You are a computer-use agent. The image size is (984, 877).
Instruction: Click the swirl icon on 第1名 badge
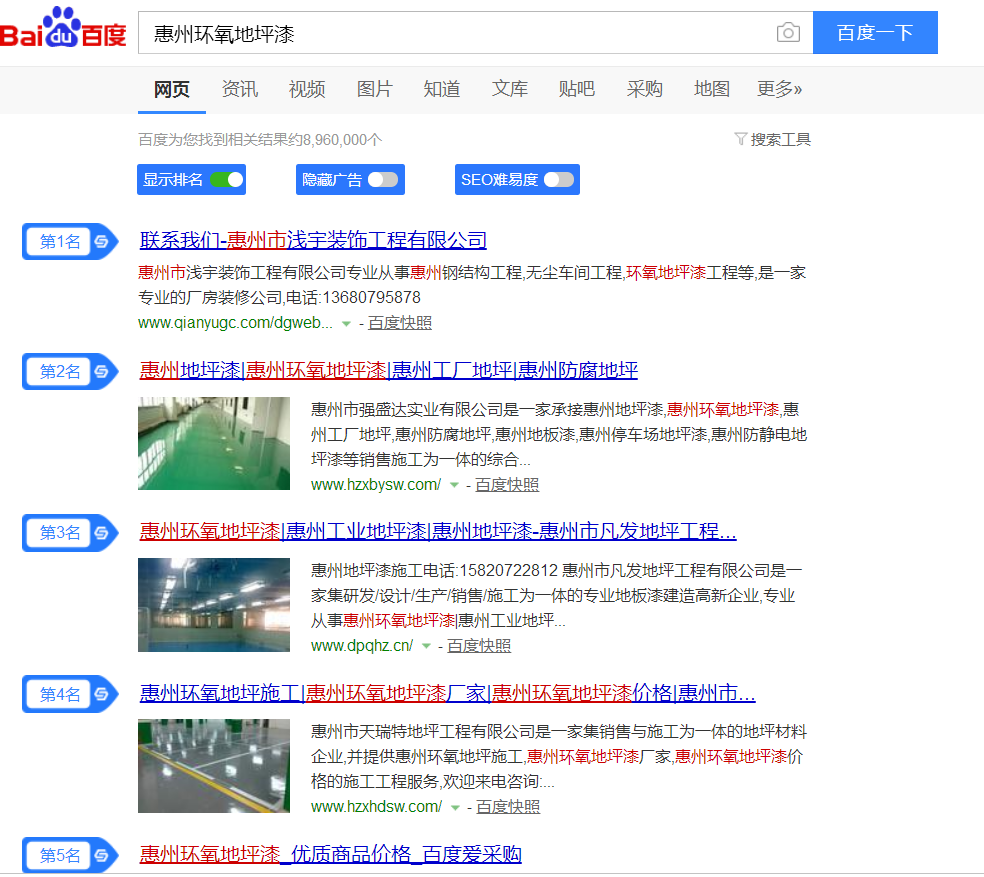coord(102,241)
